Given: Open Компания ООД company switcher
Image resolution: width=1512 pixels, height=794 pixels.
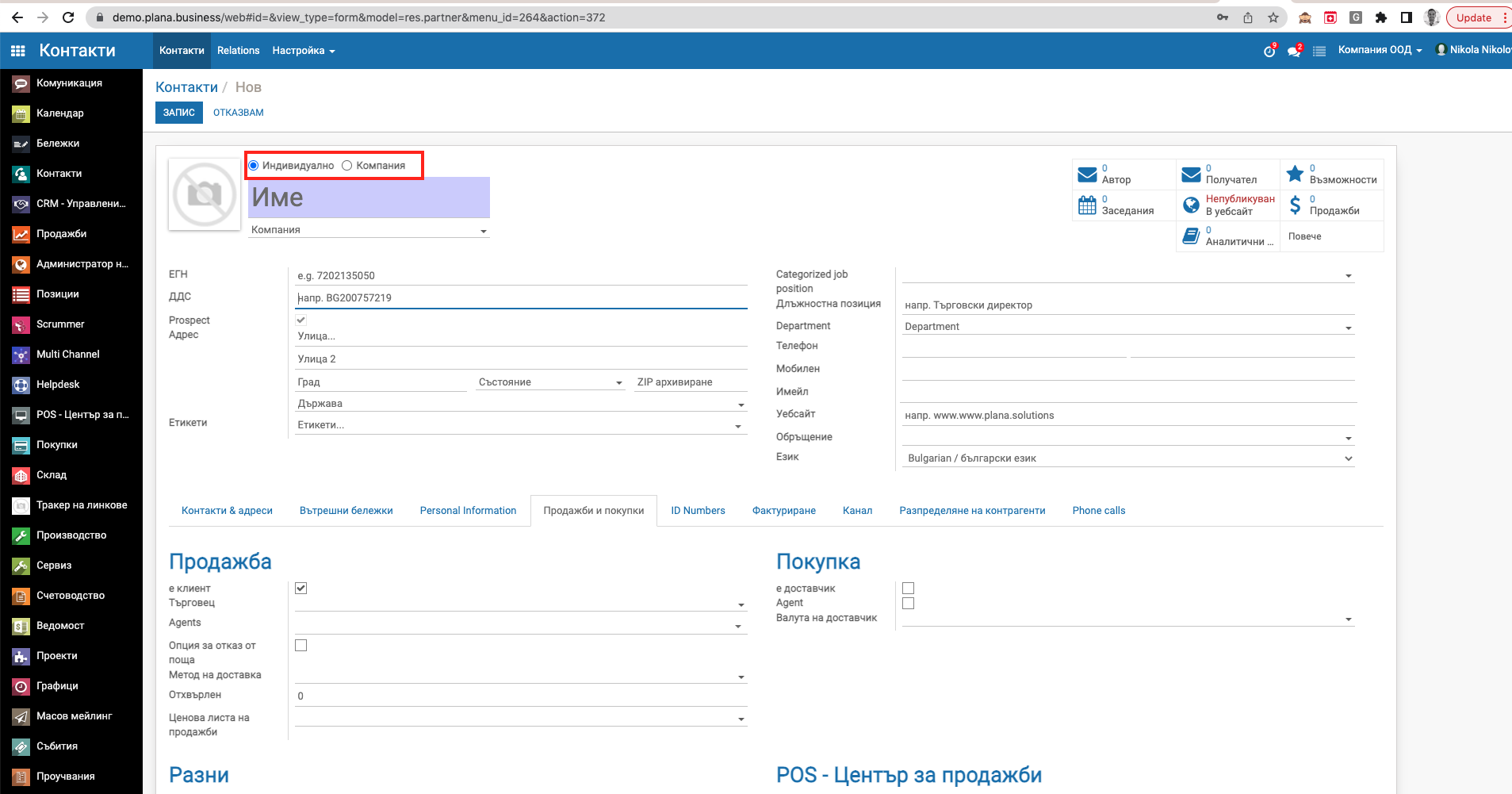Looking at the screenshot, I should [1380, 50].
